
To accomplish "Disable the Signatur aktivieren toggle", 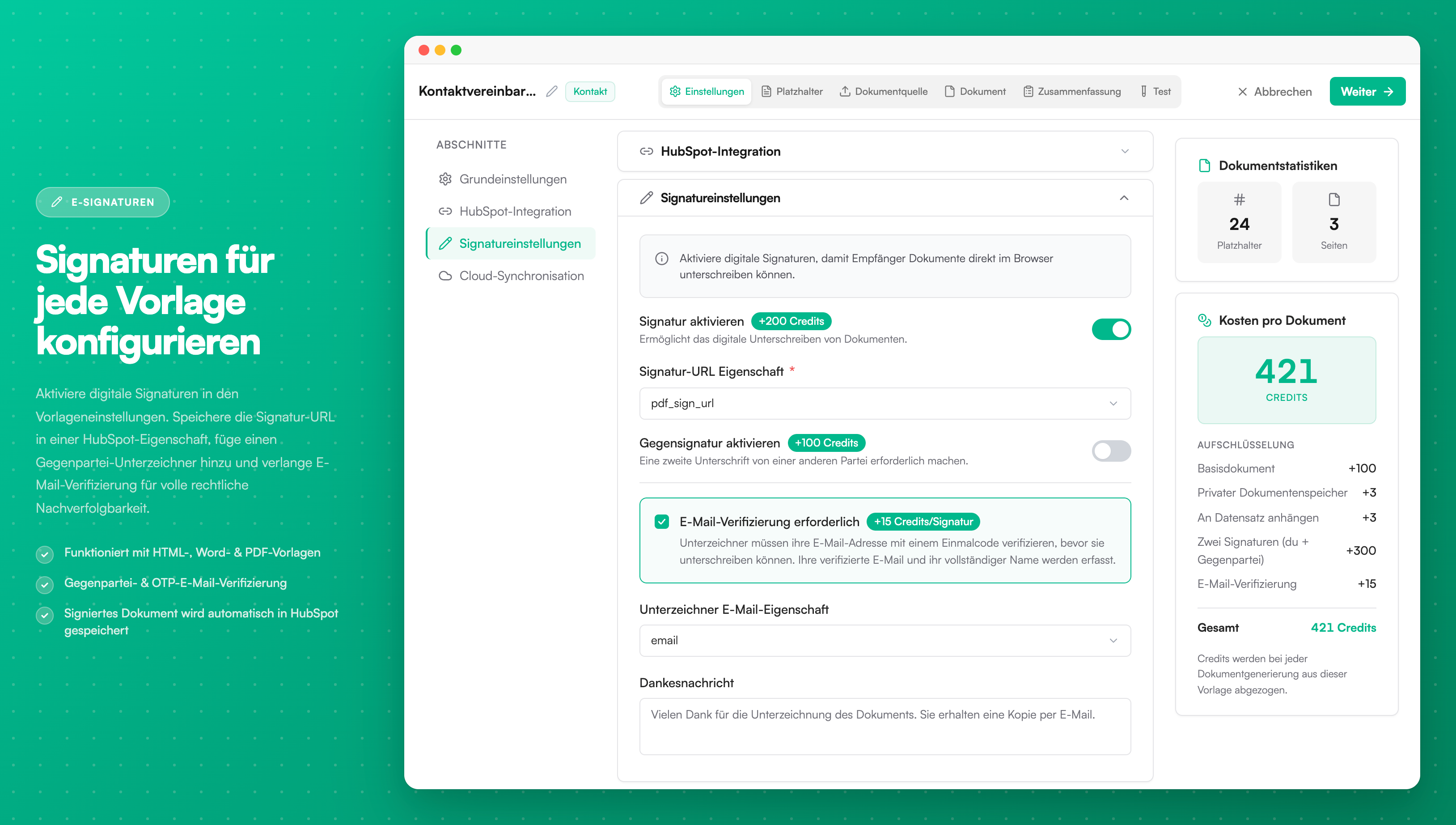I will (1111, 329).
